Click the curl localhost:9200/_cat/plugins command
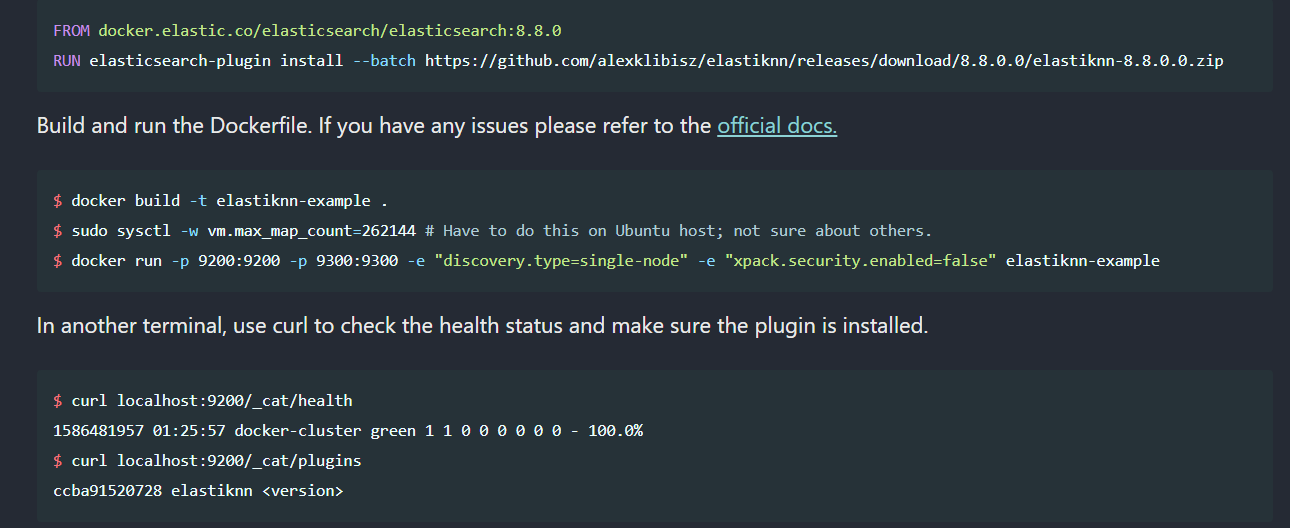This screenshot has height=528, width=1290. tap(216, 461)
